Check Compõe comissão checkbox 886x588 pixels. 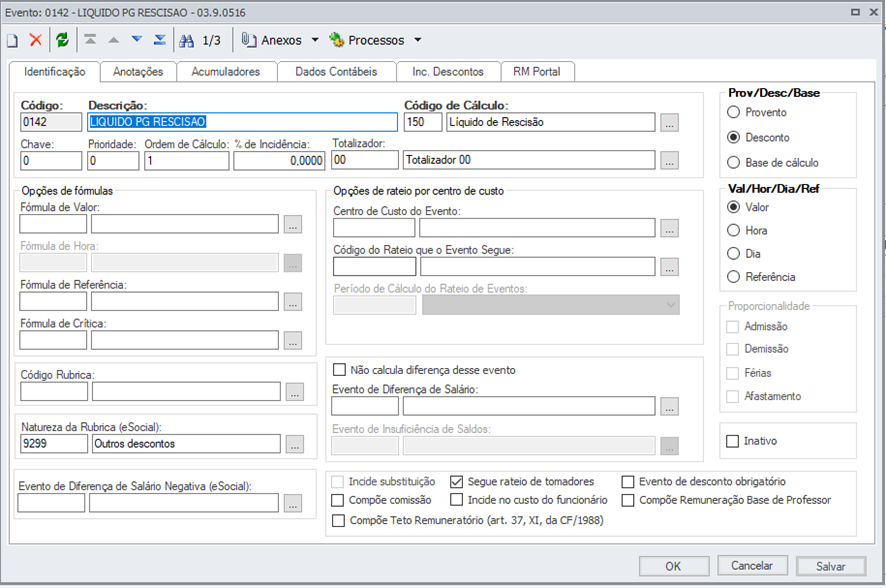click(338, 500)
